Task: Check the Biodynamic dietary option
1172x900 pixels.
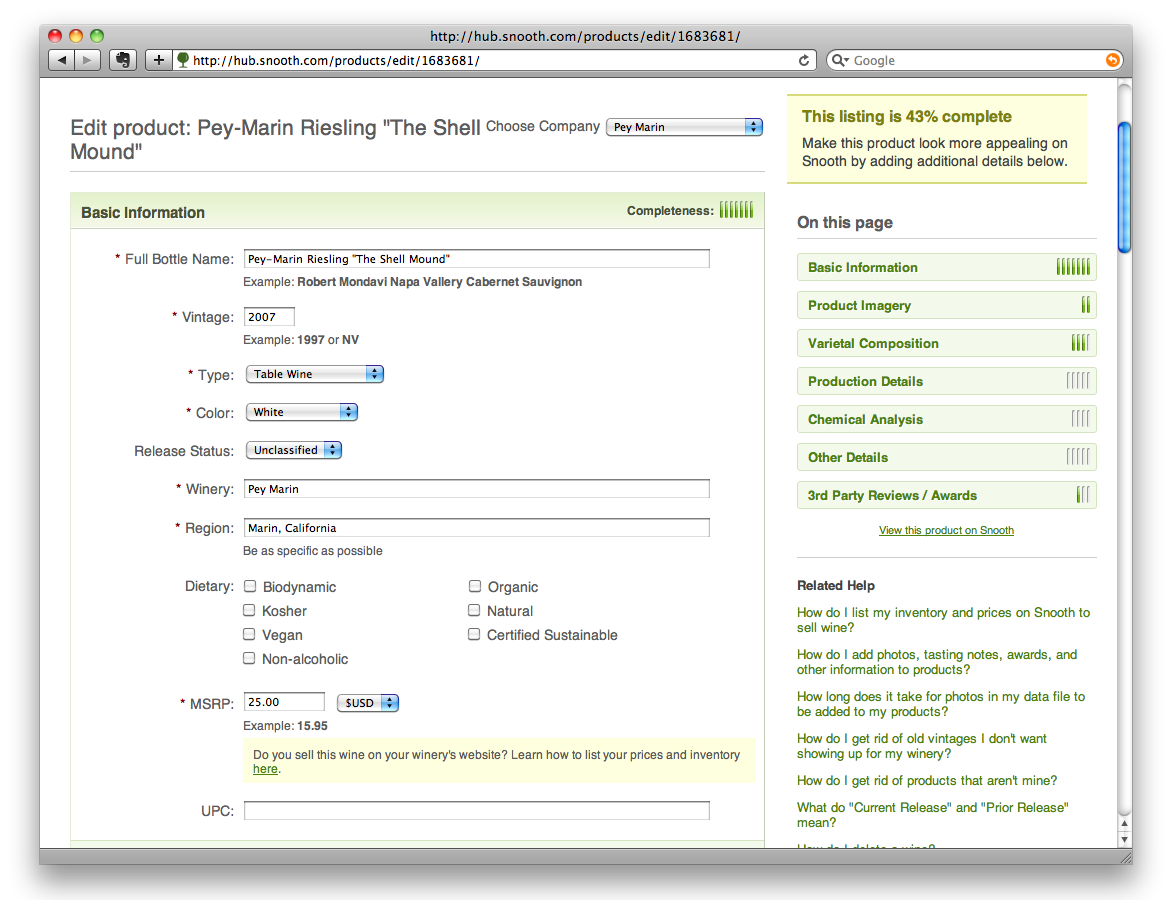Action: (x=250, y=587)
